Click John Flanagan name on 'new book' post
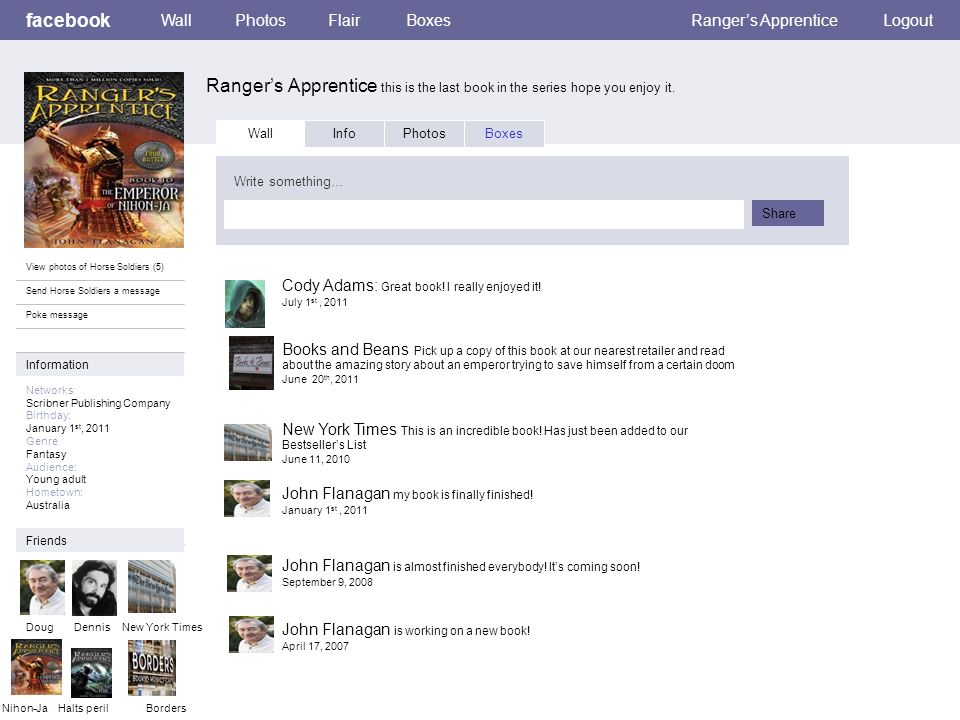This screenshot has height=720, width=960. 336,629
